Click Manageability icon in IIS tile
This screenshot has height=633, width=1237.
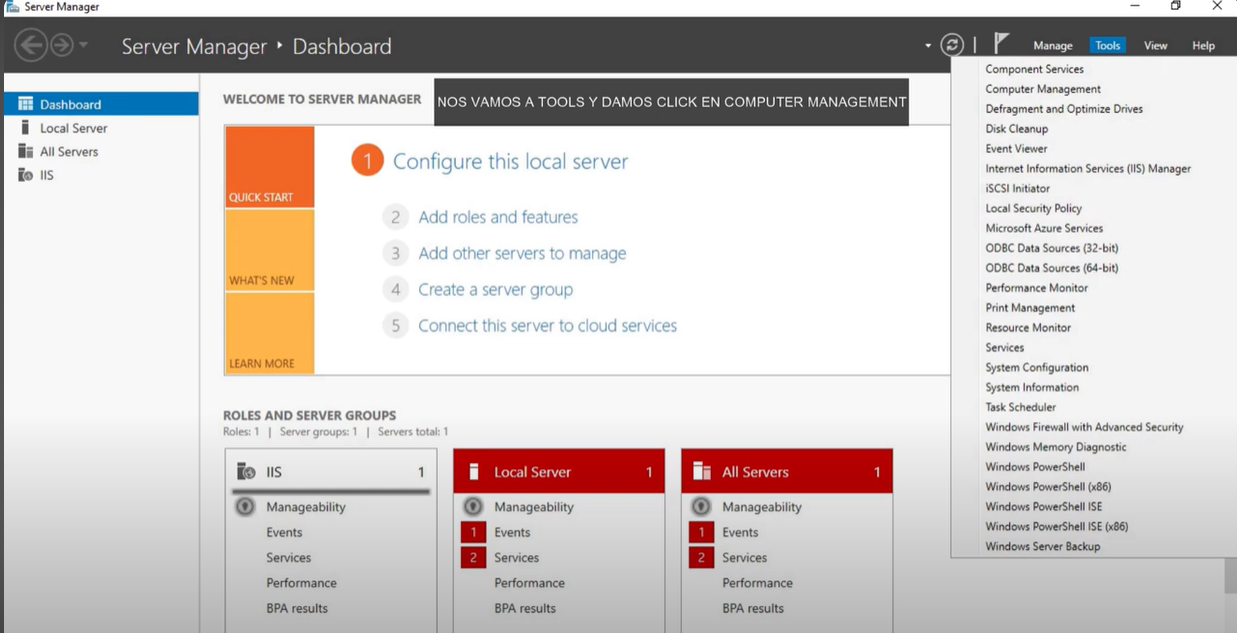pyautogui.click(x=245, y=507)
